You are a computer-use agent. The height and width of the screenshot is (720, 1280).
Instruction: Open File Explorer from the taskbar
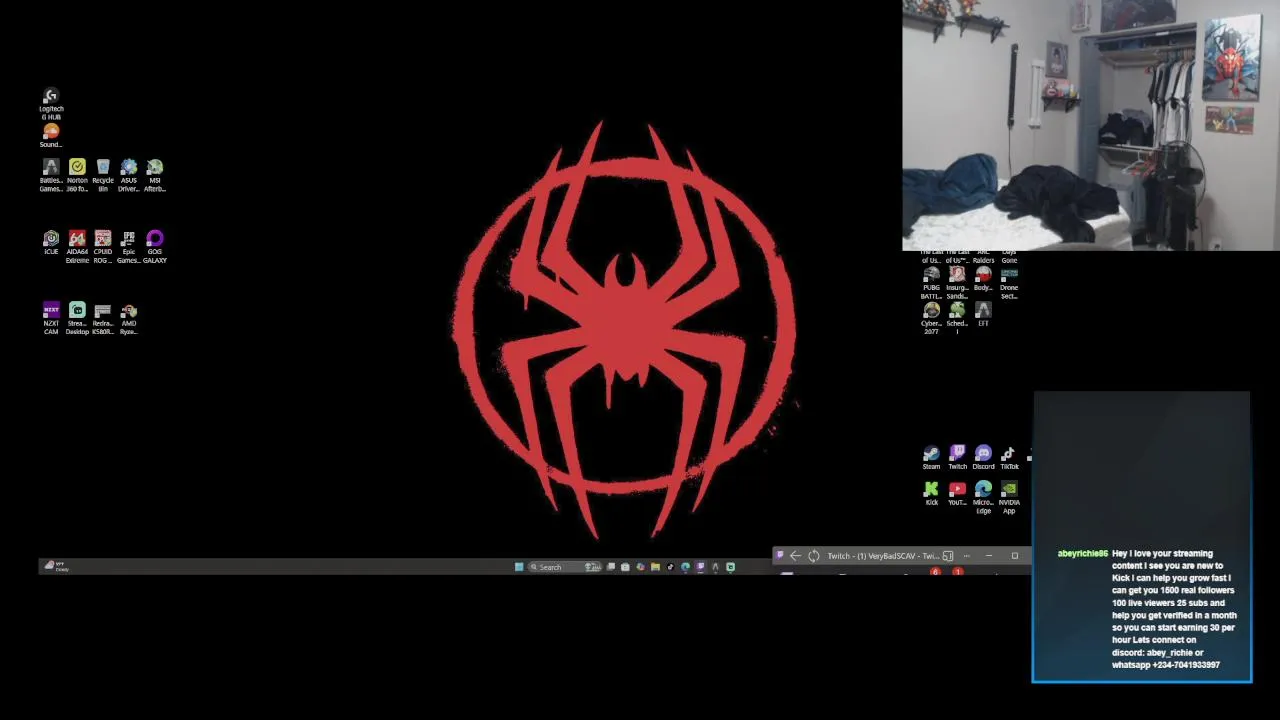(655, 567)
